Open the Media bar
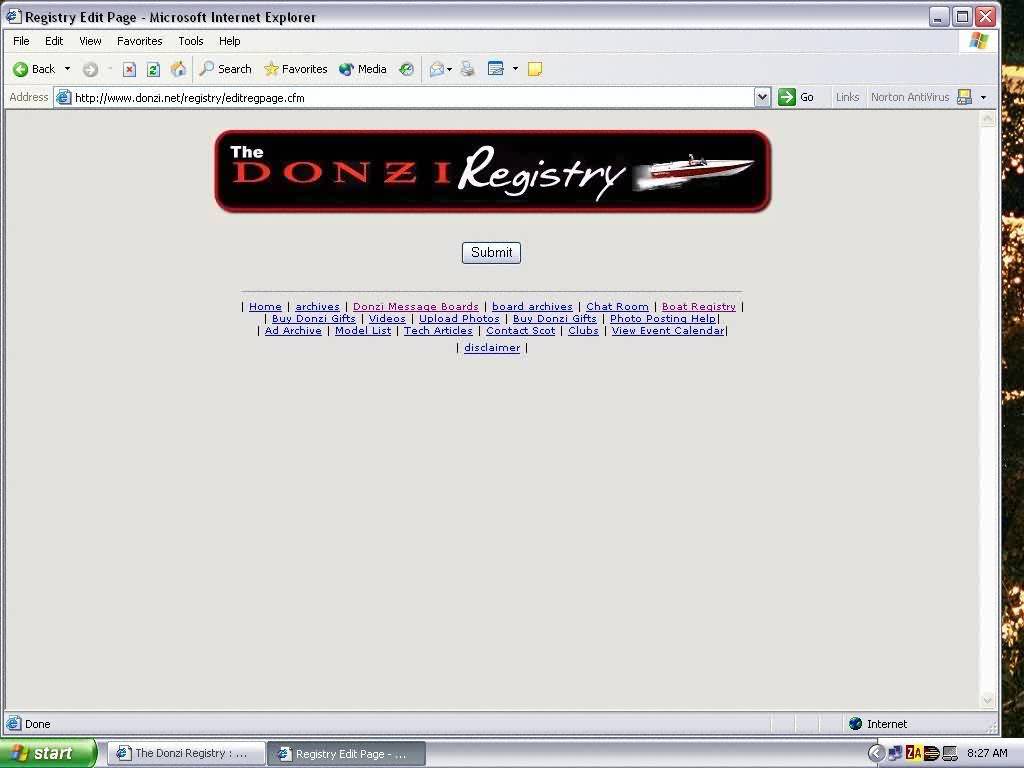 coord(362,69)
